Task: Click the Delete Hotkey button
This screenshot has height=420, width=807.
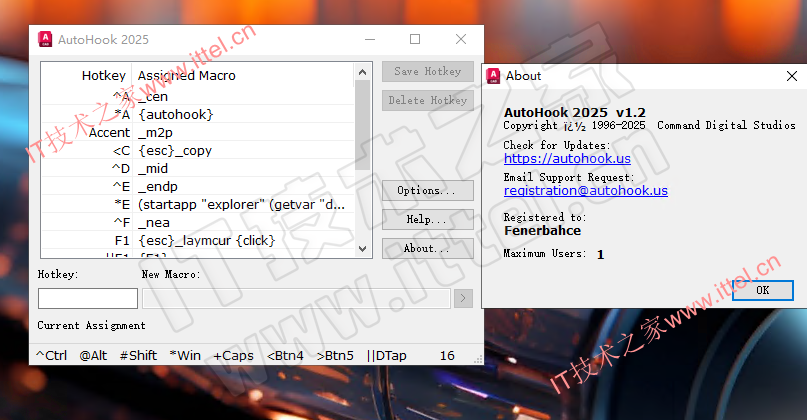Action: pyautogui.click(x=428, y=100)
